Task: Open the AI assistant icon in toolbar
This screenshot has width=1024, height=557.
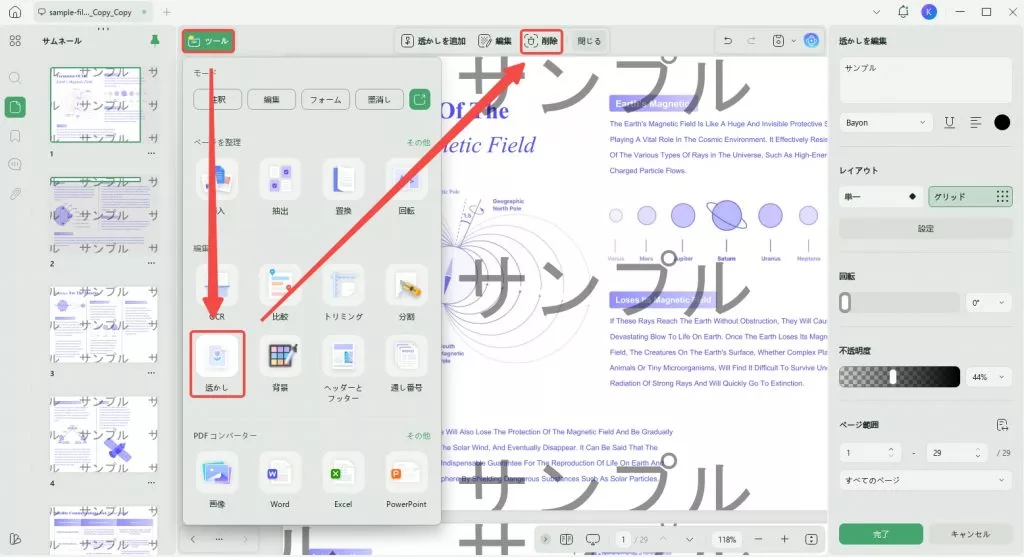Action: [x=811, y=40]
